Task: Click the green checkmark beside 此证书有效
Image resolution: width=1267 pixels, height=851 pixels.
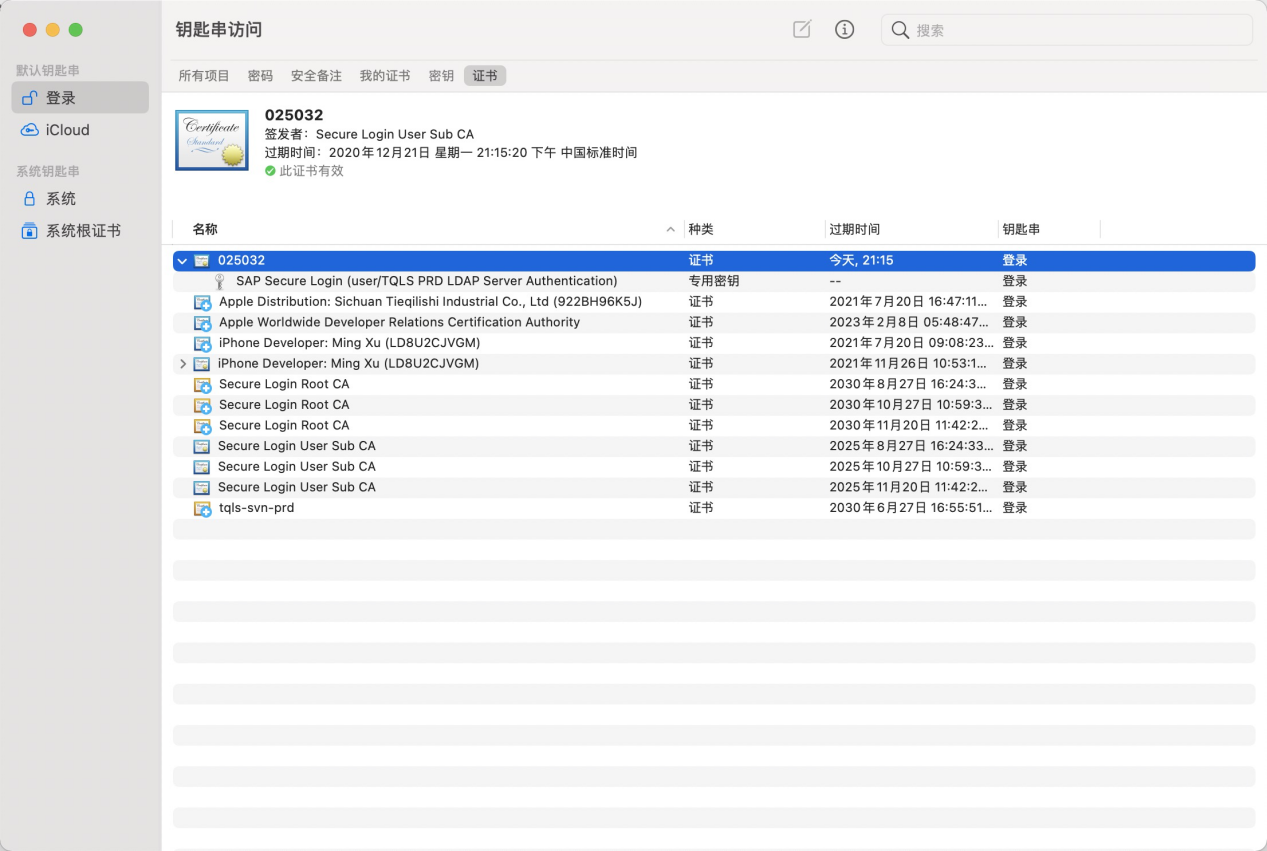Action: [x=270, y=171]
